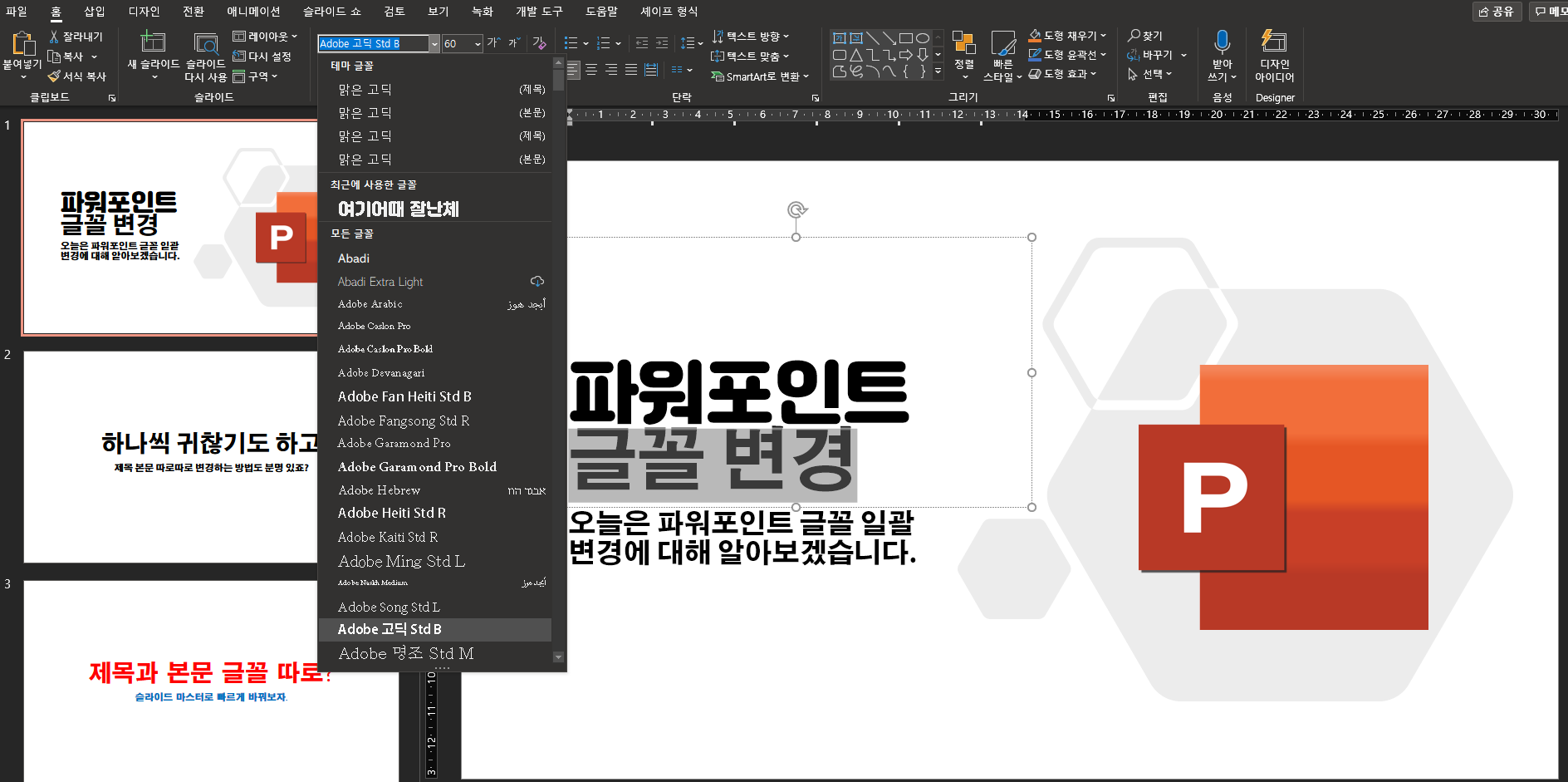Open the 텍스트 방향 dropdown
1568x782 pixels.
(x=750, y=37)
